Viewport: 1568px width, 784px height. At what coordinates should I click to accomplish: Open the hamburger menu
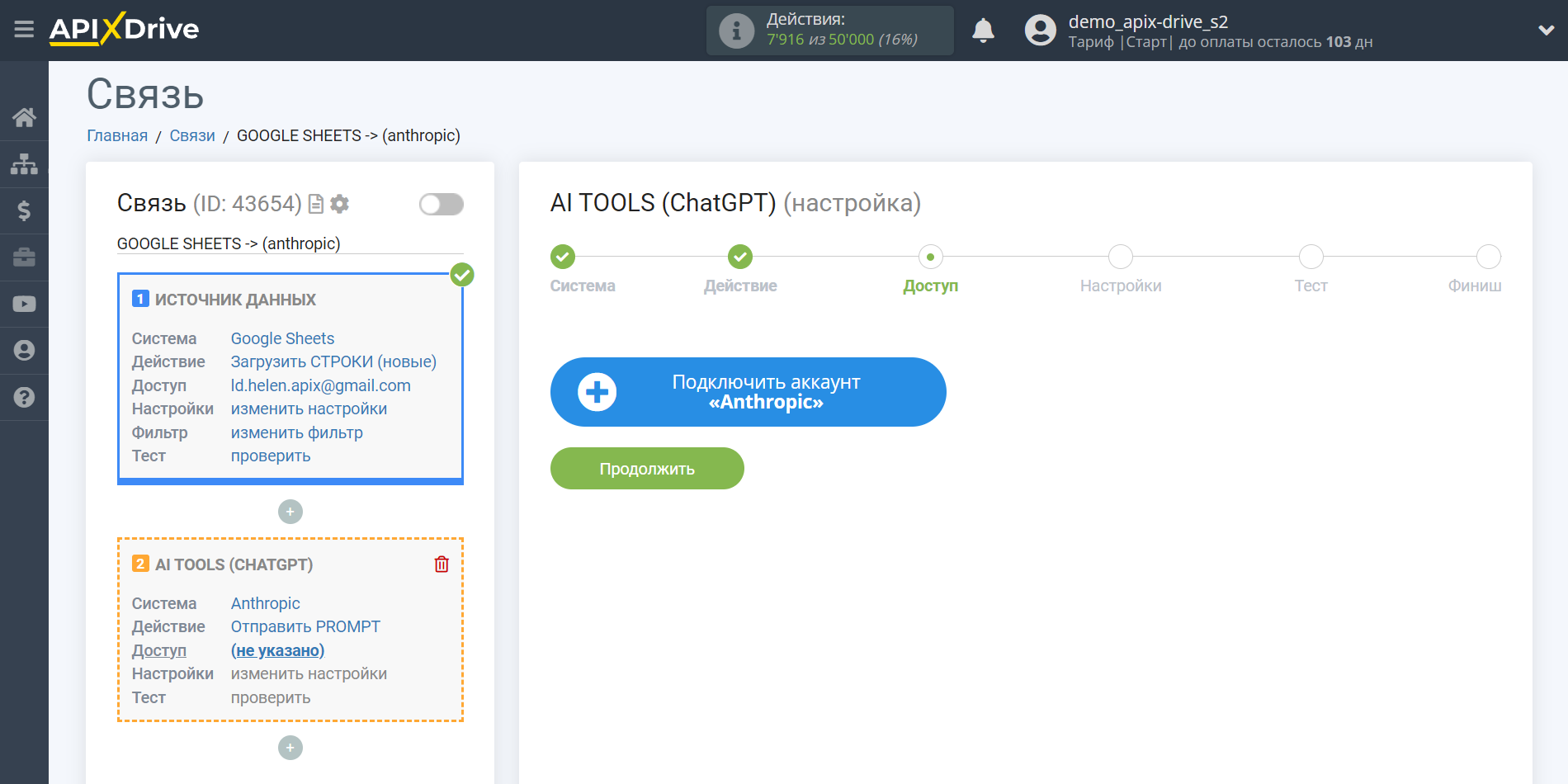24,30
